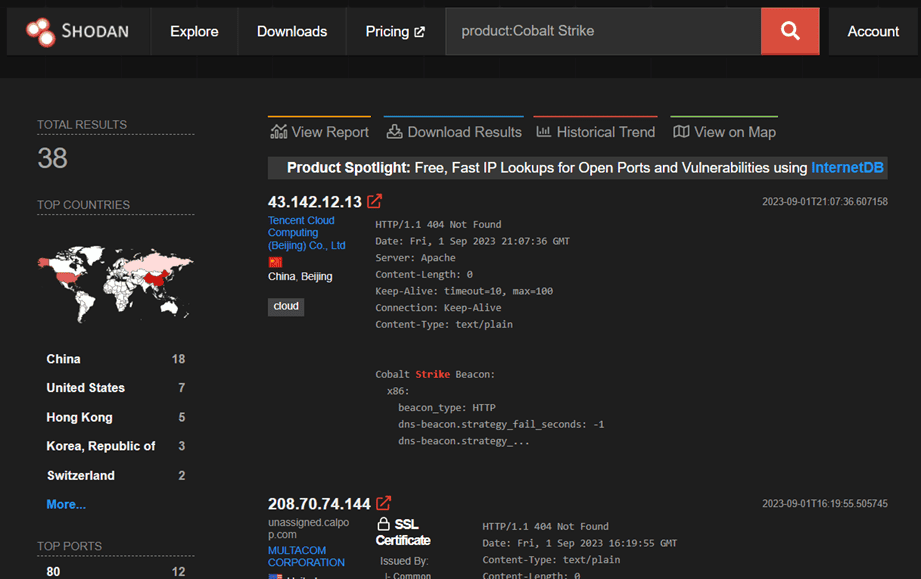Open the Account menu
The height and width of the screenshot is (579, 921).
(x=873, y=32)
